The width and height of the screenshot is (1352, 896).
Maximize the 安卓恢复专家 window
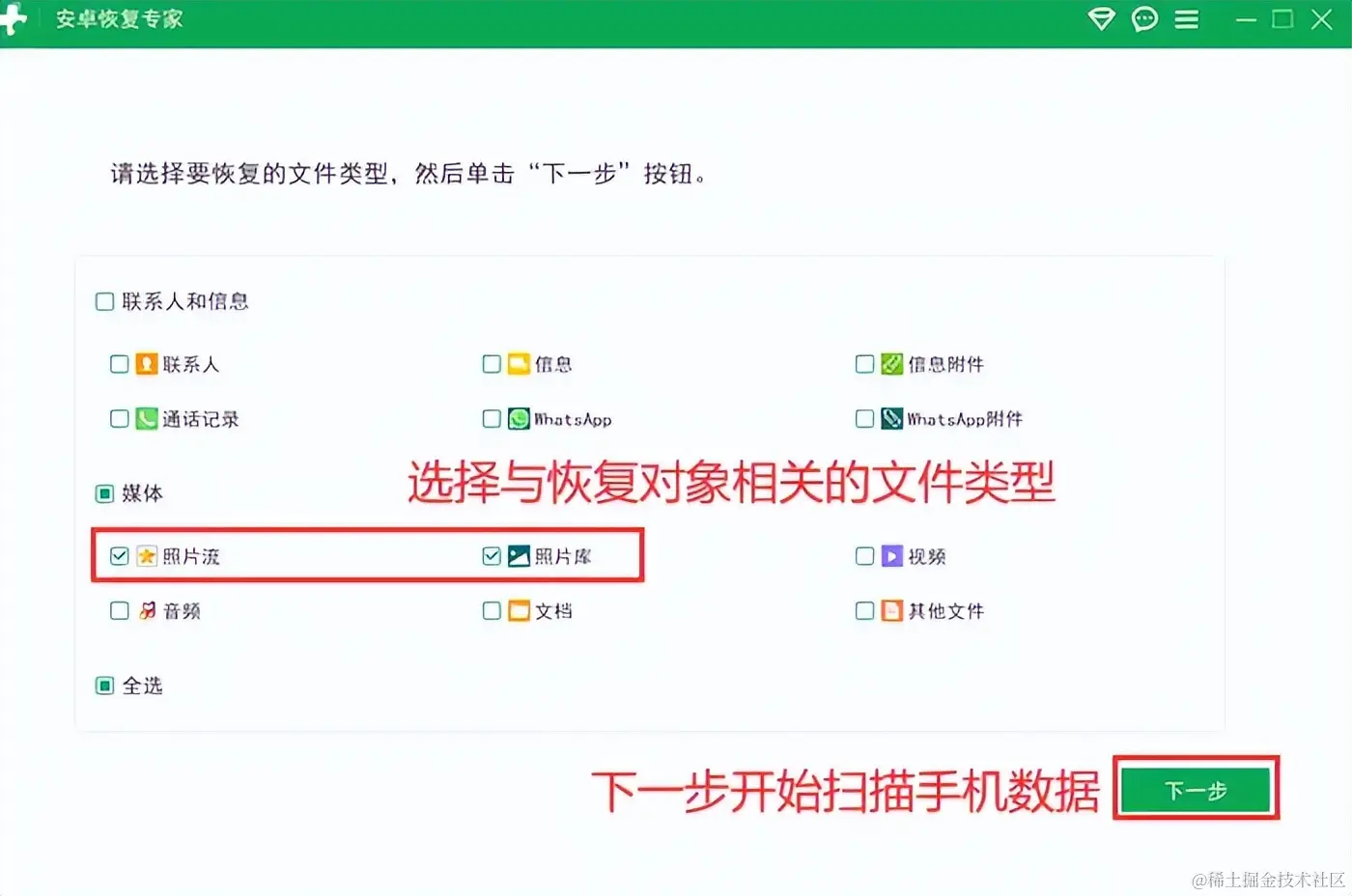tap(1282, 19)
